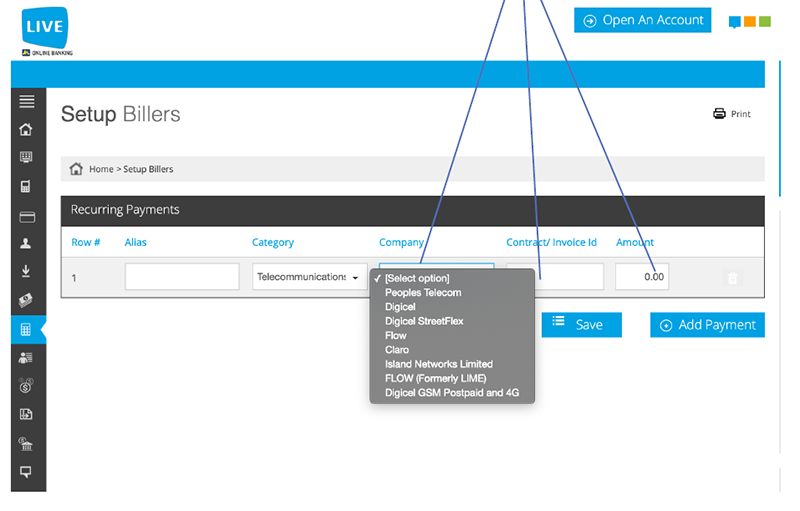Click the Add Payment button
The height and width of the screenshot is (511, 800).
pos(707,325)
